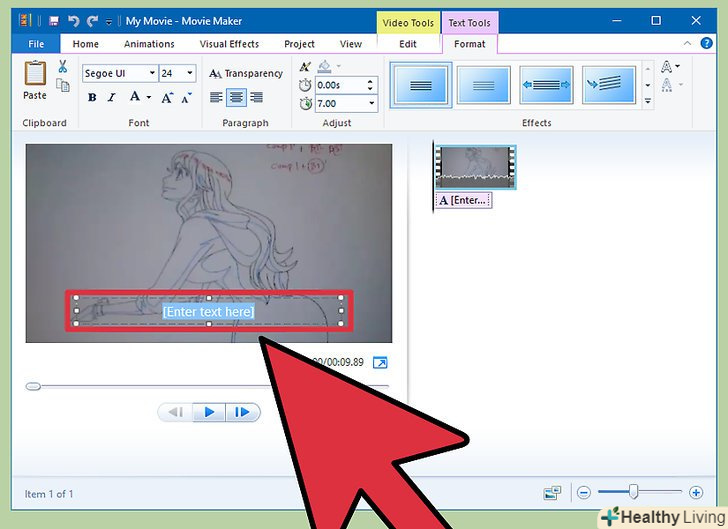Click the Cut scissors icon
This screenshot has width=728, height=529.
click(x=62, y=67)
